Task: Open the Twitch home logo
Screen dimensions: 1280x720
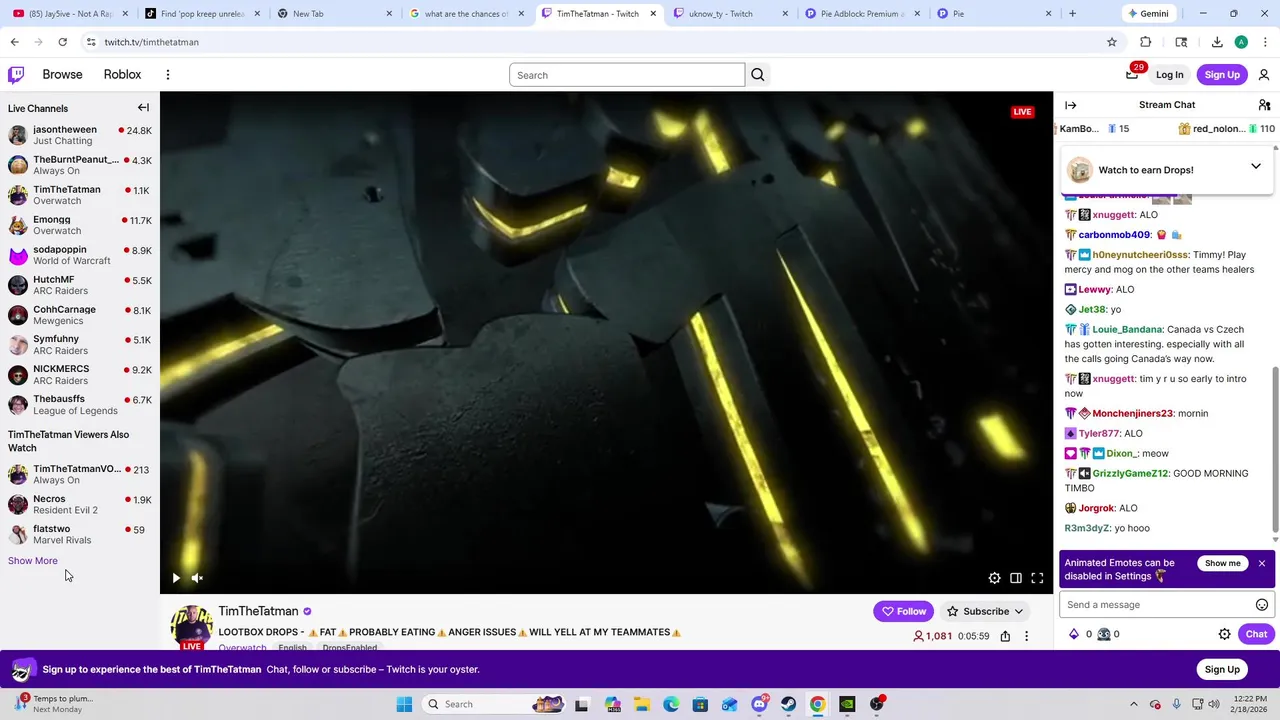Action: click(16, 75)
